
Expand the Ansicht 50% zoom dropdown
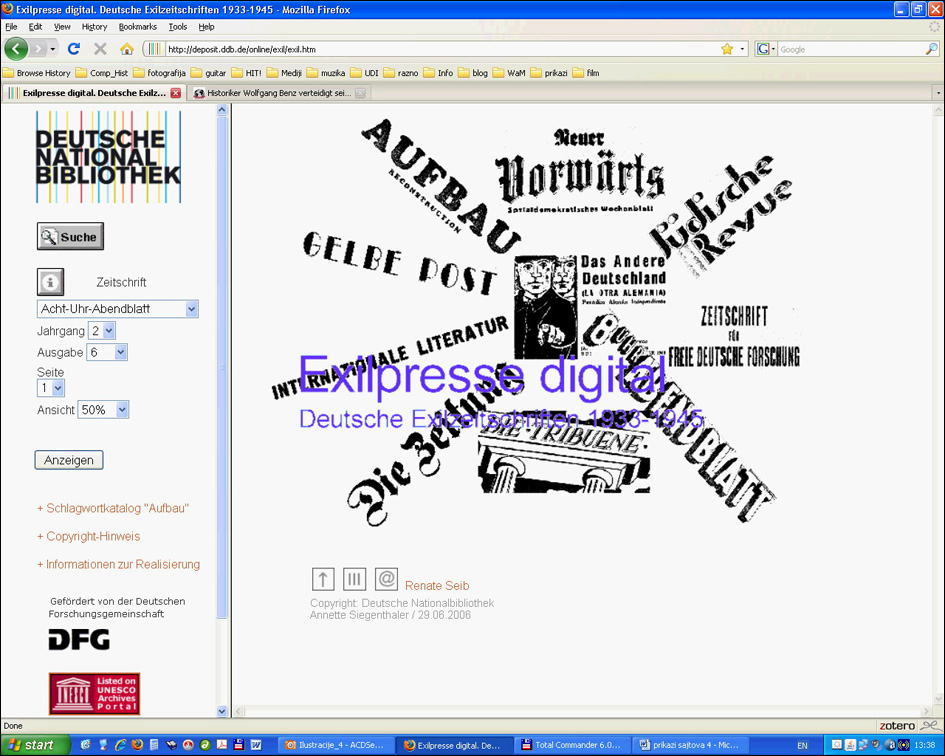(x=104, y=410)
